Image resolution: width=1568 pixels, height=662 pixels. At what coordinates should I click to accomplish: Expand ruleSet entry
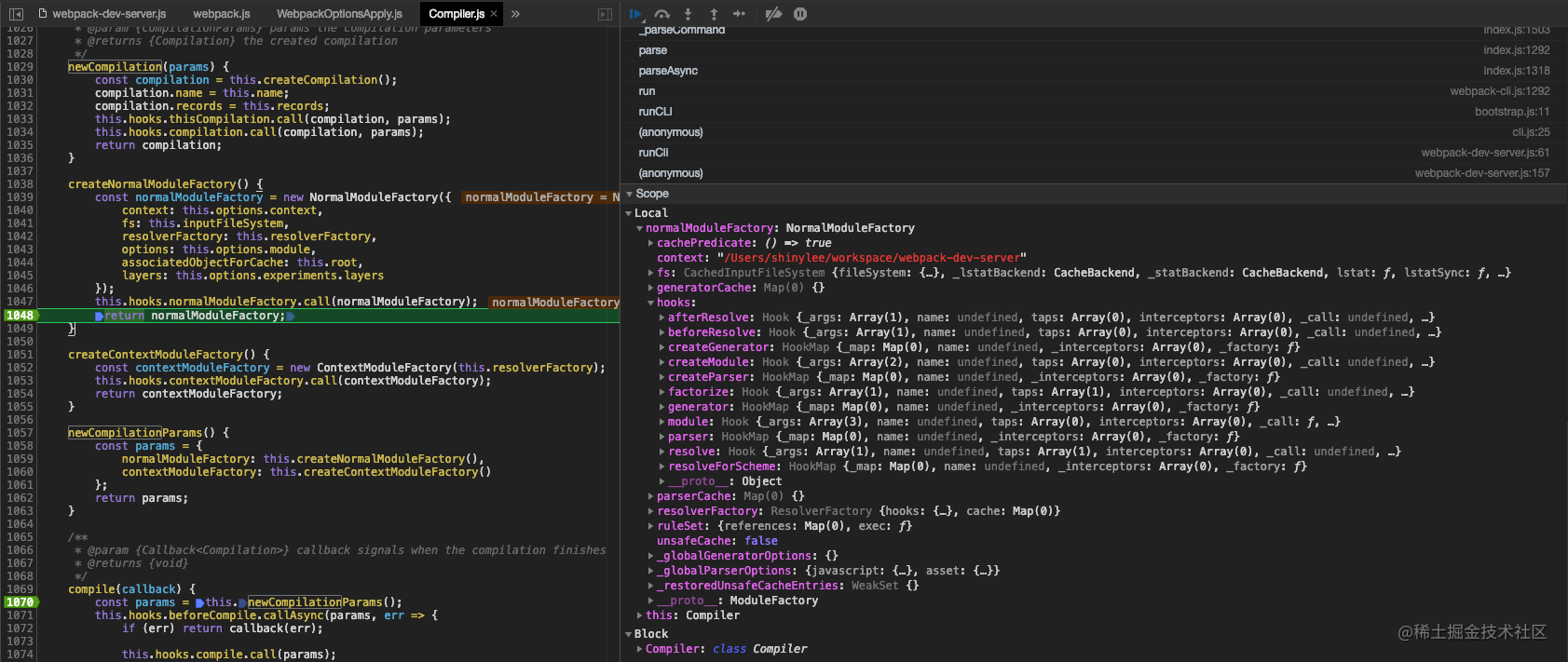[x=650, y=526]
